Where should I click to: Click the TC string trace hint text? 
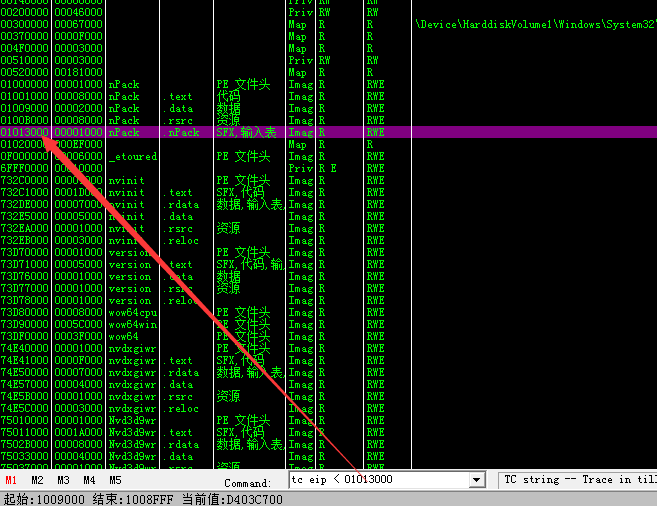coord(578,480)
